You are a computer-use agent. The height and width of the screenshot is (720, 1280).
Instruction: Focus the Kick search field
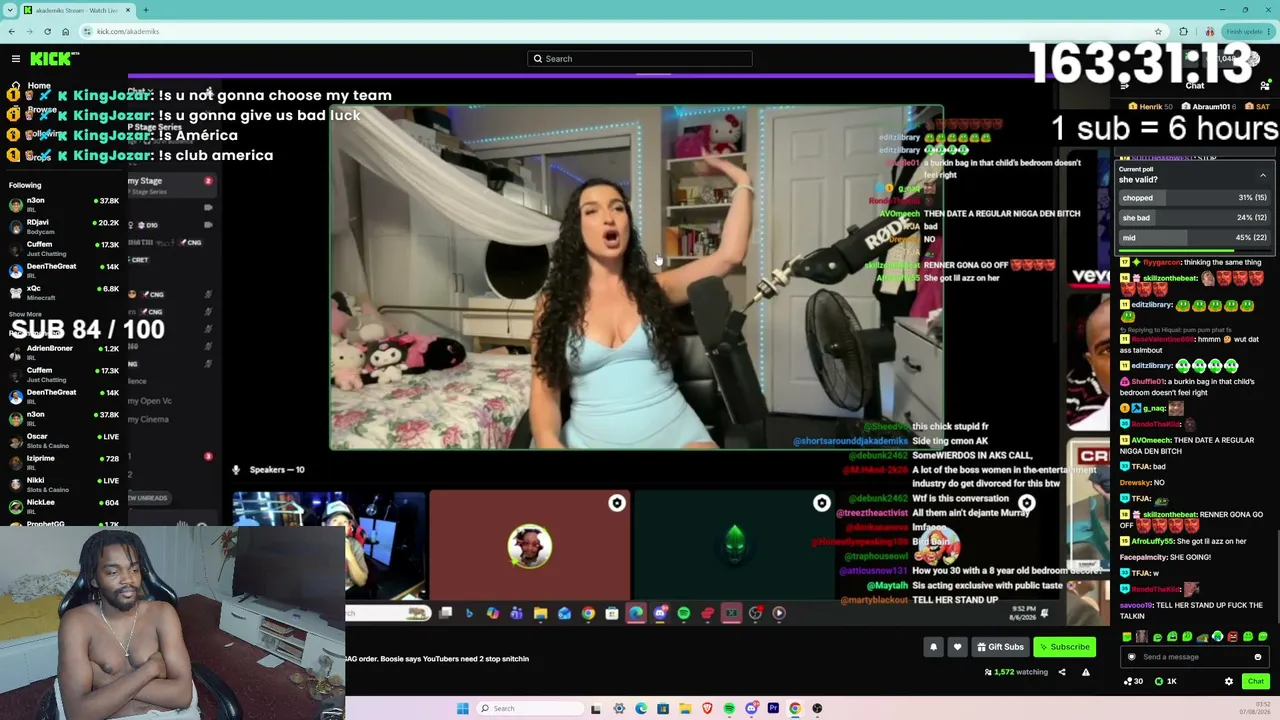(x=640, y=59)
